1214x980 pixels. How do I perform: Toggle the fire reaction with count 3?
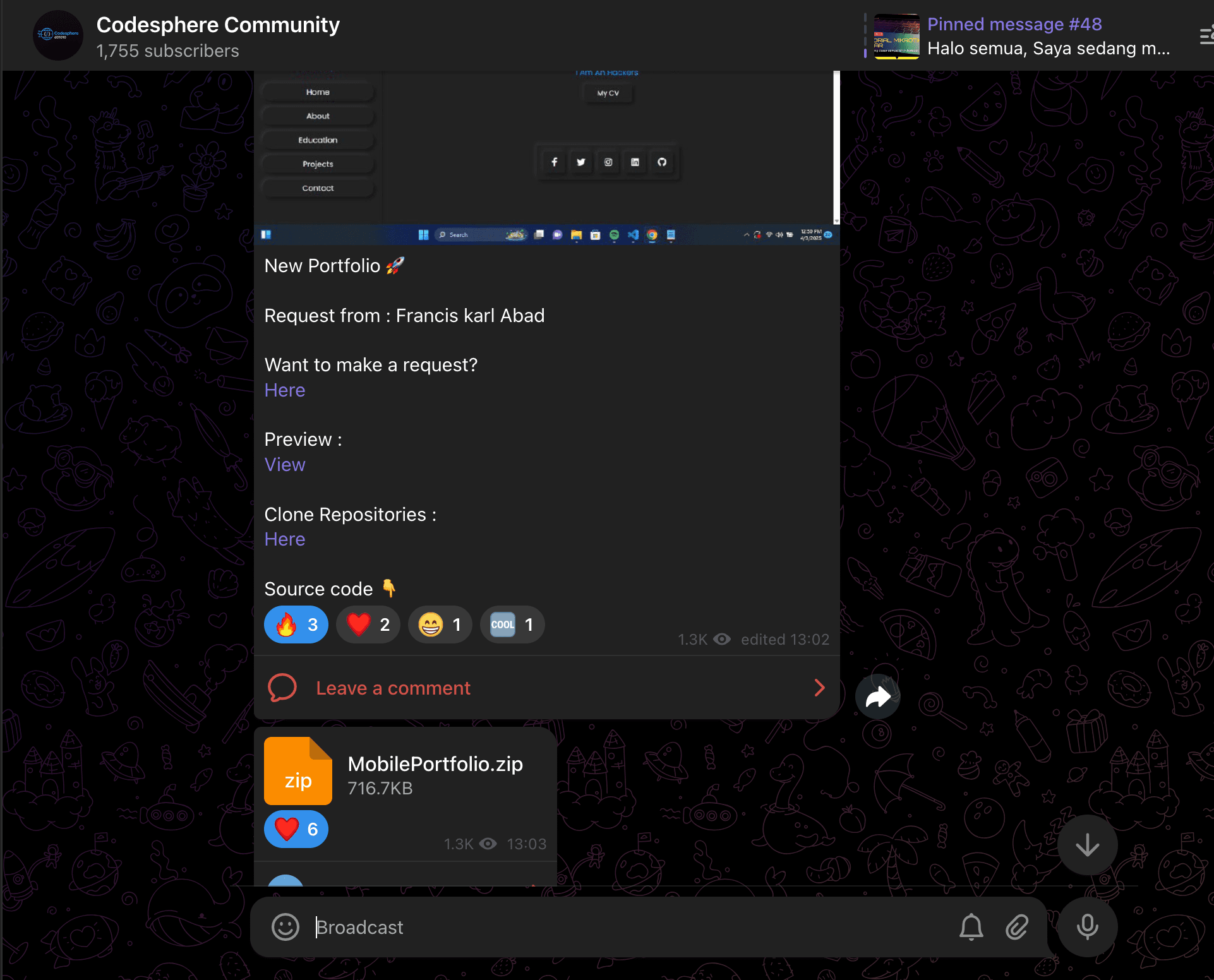(296, 624)
